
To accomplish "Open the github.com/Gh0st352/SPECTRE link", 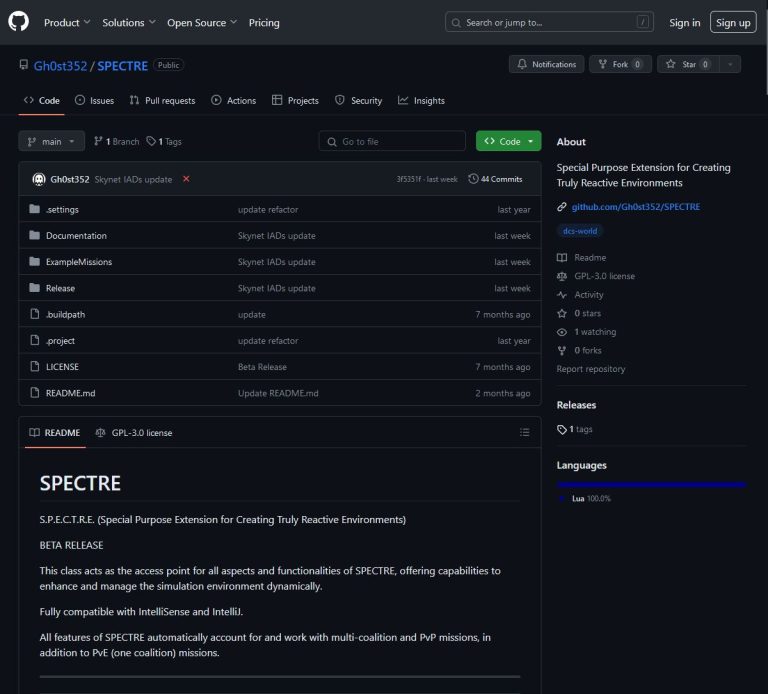I will [635, 207].
